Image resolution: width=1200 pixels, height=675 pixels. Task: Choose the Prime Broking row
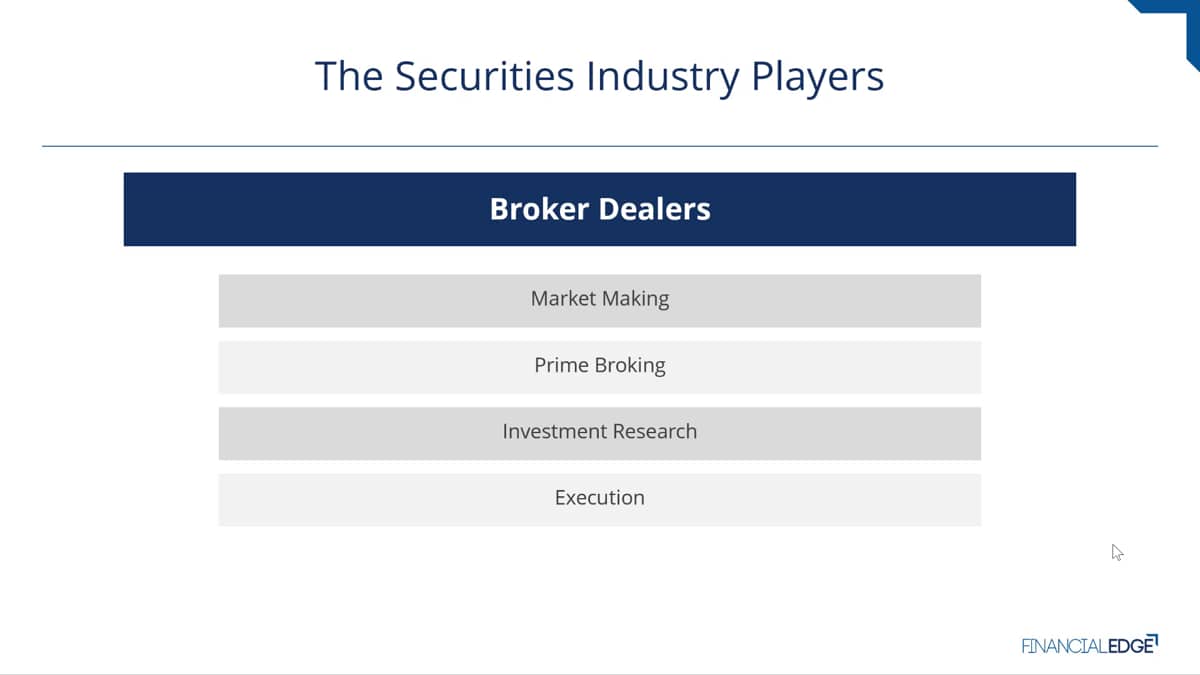(600, 367)
